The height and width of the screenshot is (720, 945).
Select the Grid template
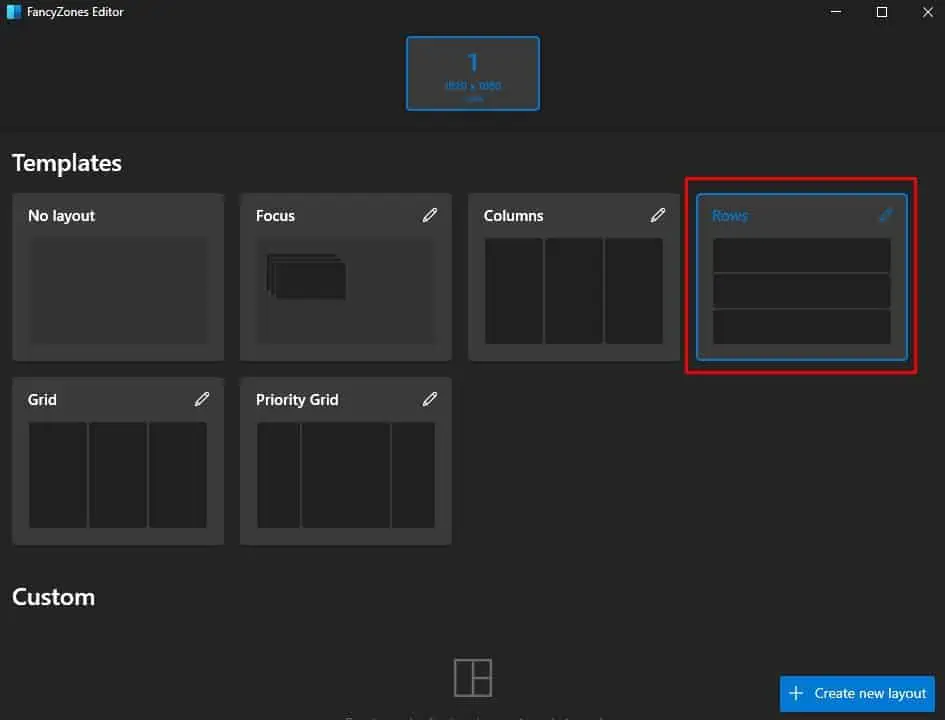pyautogui.click(x=117, y=461)
